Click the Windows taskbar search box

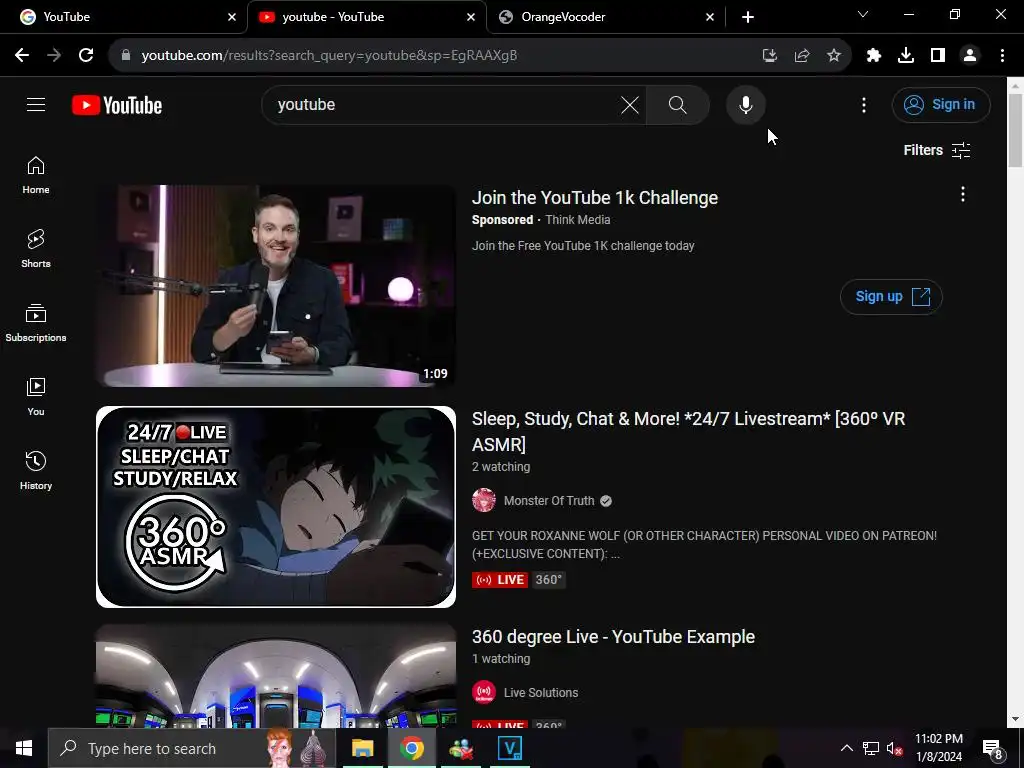coord(191,748)
